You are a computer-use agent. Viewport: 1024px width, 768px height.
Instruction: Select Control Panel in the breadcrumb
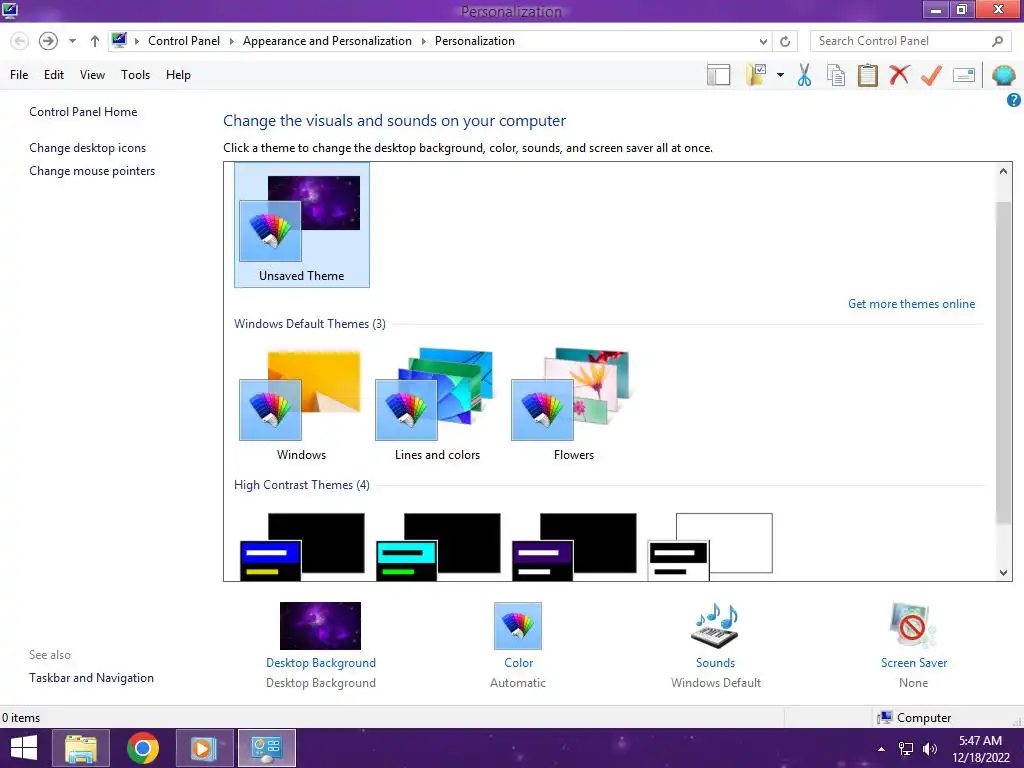(x=184, y=41)
